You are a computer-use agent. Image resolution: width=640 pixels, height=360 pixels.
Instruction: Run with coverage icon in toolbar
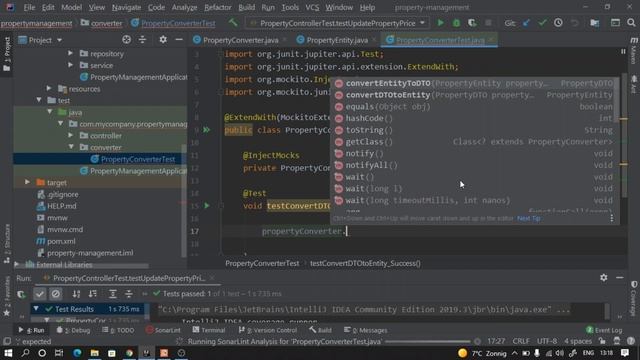[472, 23]
